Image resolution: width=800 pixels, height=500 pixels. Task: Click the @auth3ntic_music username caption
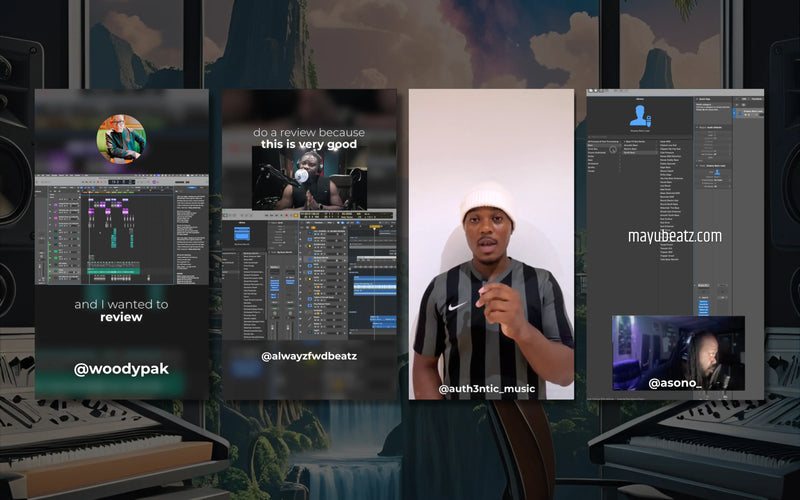[486, 388]
